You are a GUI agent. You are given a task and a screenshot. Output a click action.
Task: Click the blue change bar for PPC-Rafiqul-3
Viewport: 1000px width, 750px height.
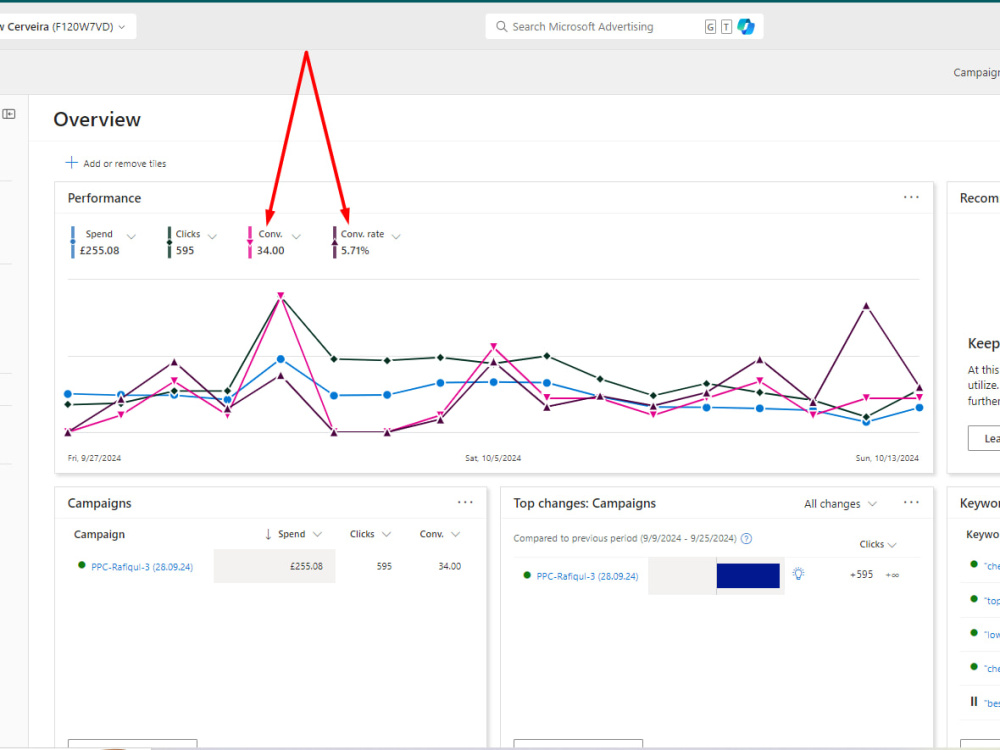[x=748, y=576]
